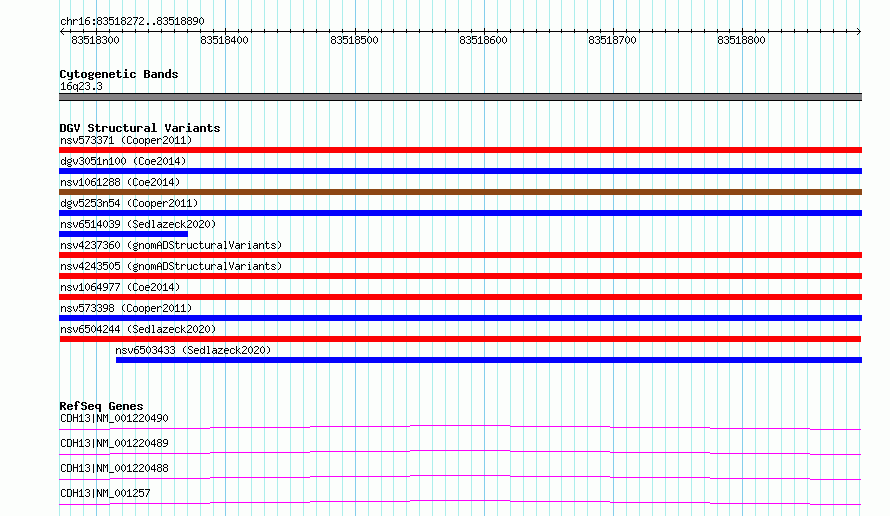Click the magenta intron line for NM_001220488

[460, 477]
